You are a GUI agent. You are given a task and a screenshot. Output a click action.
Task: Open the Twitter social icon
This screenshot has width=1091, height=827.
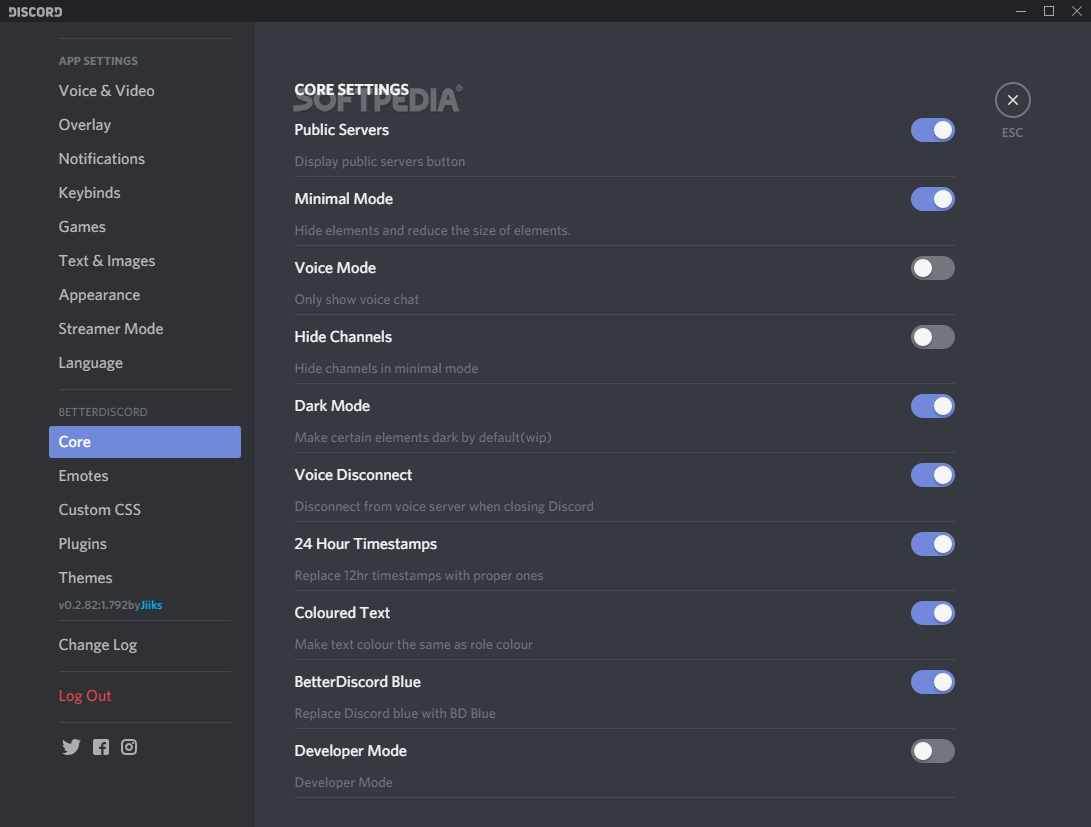click(x=71, y=747)
